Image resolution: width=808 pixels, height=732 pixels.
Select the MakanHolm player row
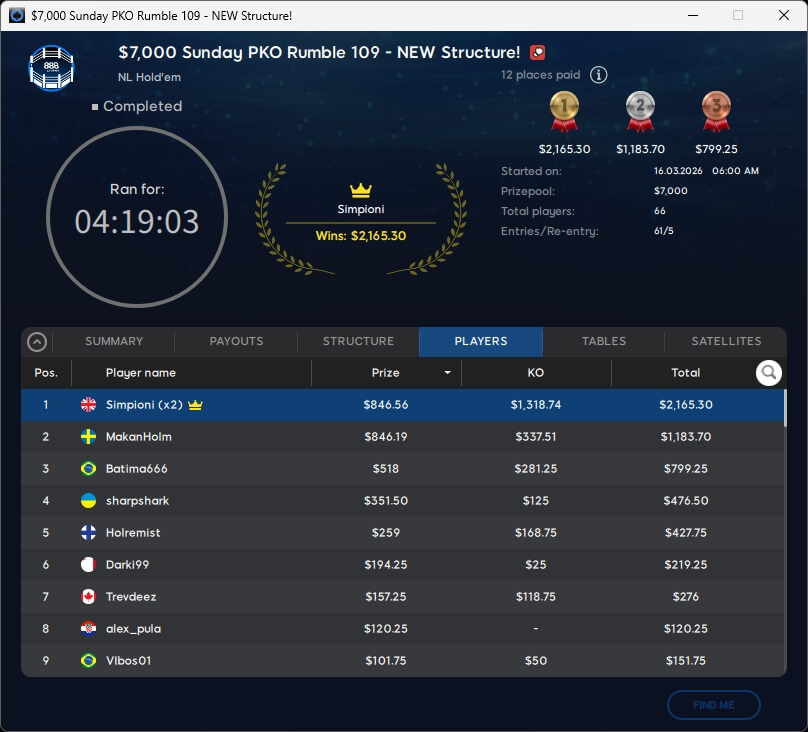tap(400, 437)
